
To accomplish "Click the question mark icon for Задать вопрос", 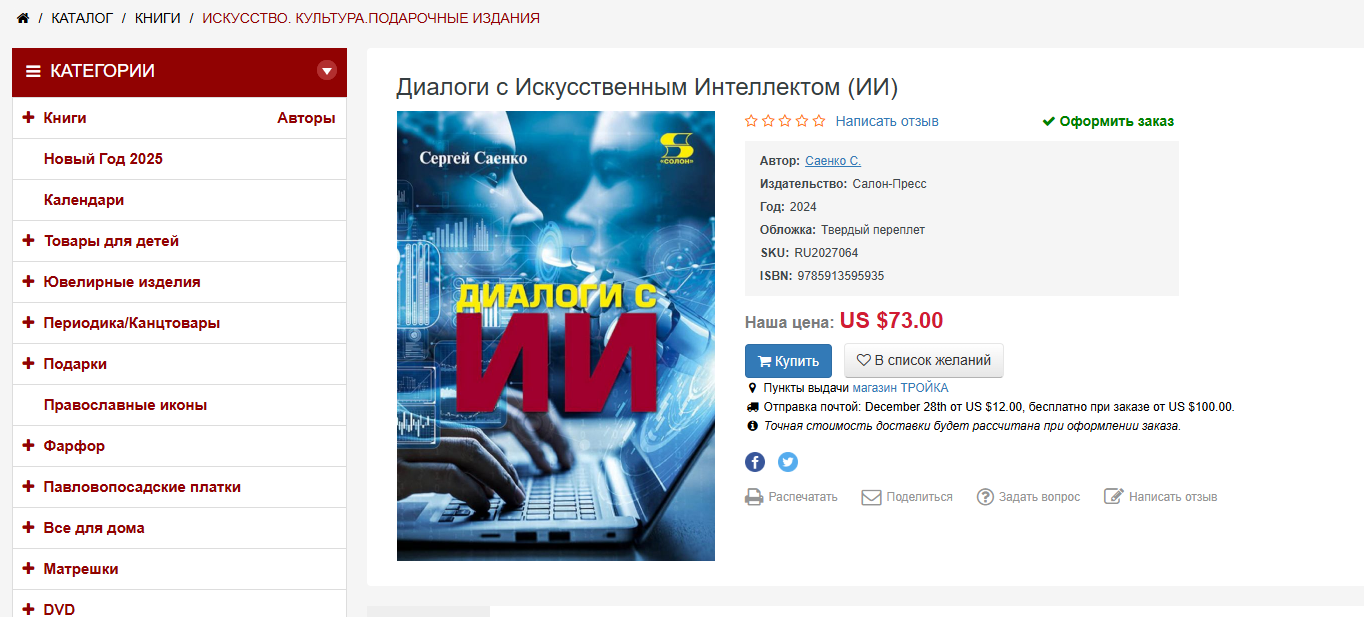I will (985, 497).
